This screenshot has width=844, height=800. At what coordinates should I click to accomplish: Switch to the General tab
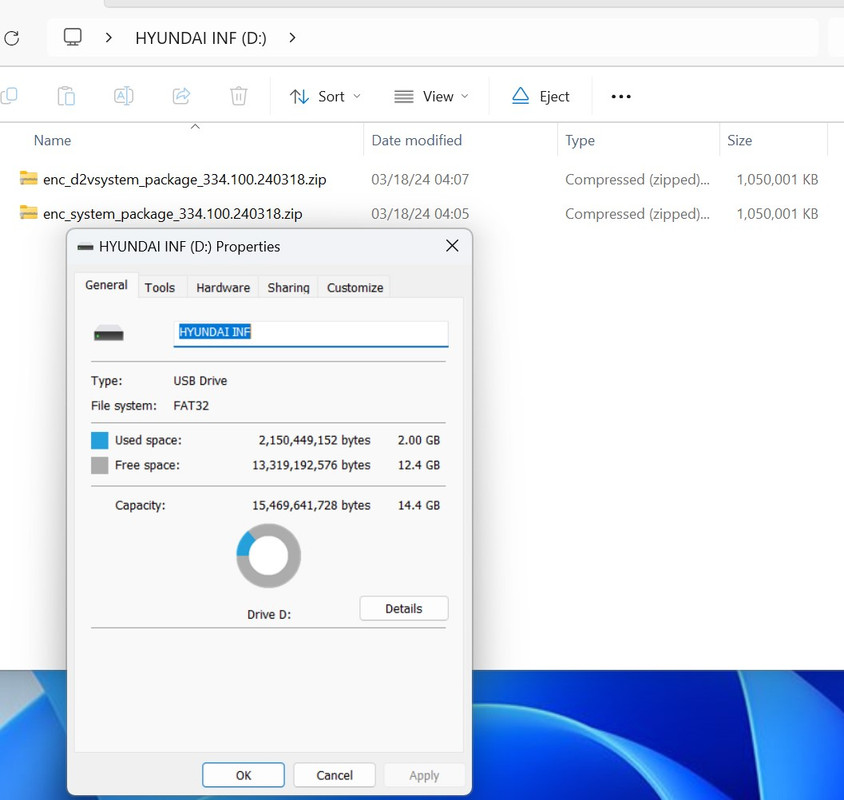click(x=106, y=285)
